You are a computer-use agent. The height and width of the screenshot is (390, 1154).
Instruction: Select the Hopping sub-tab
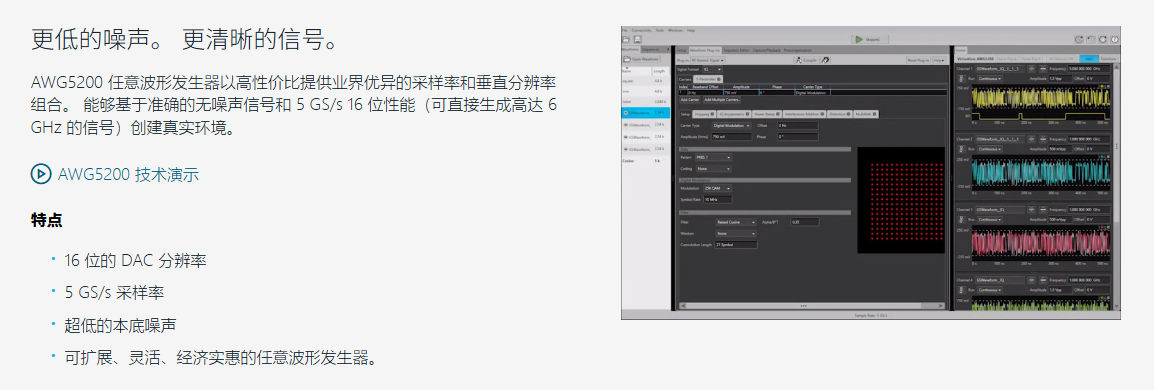(x=703, y=114)
